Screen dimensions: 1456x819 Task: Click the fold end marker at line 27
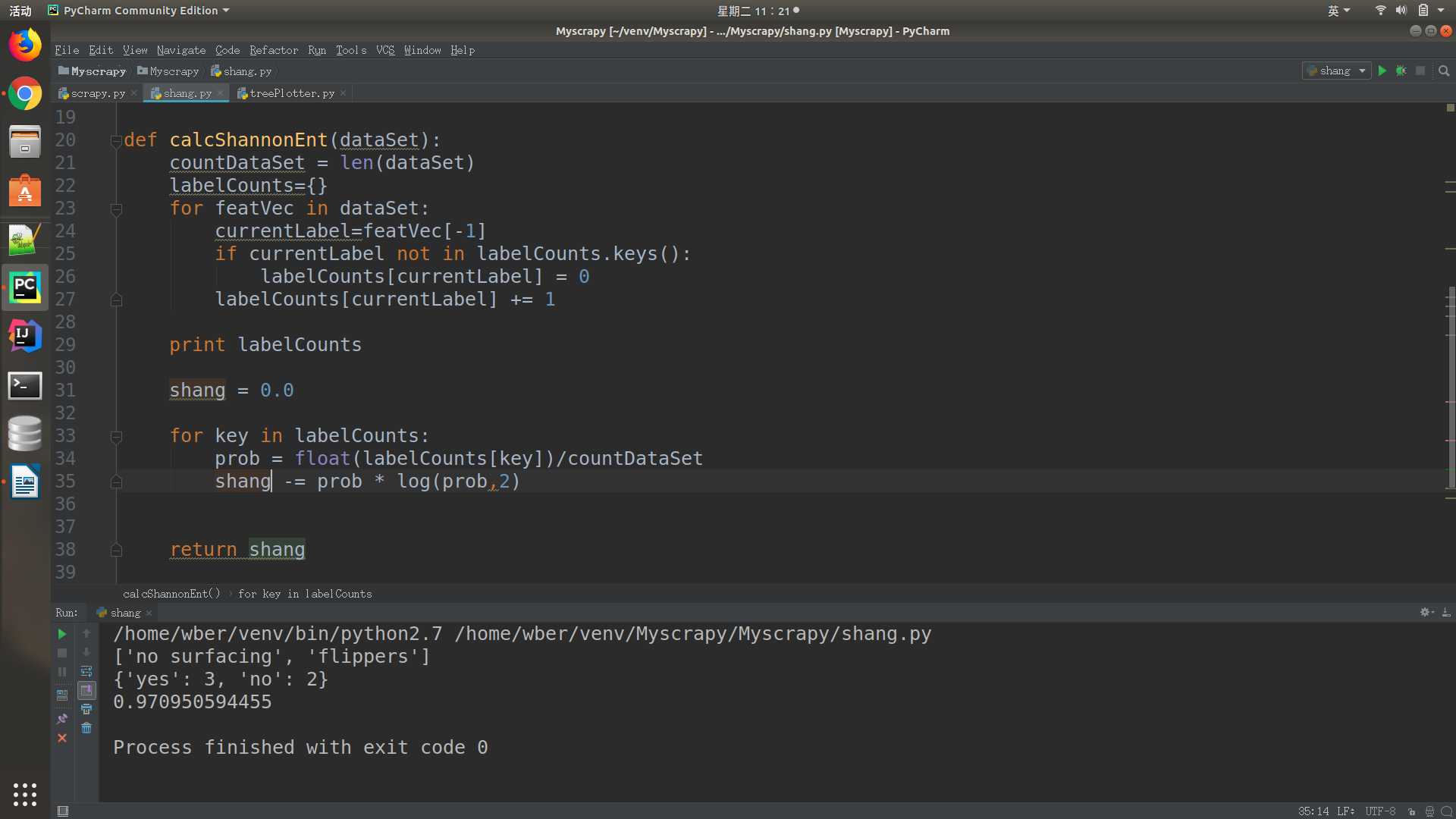pos(116,300)
